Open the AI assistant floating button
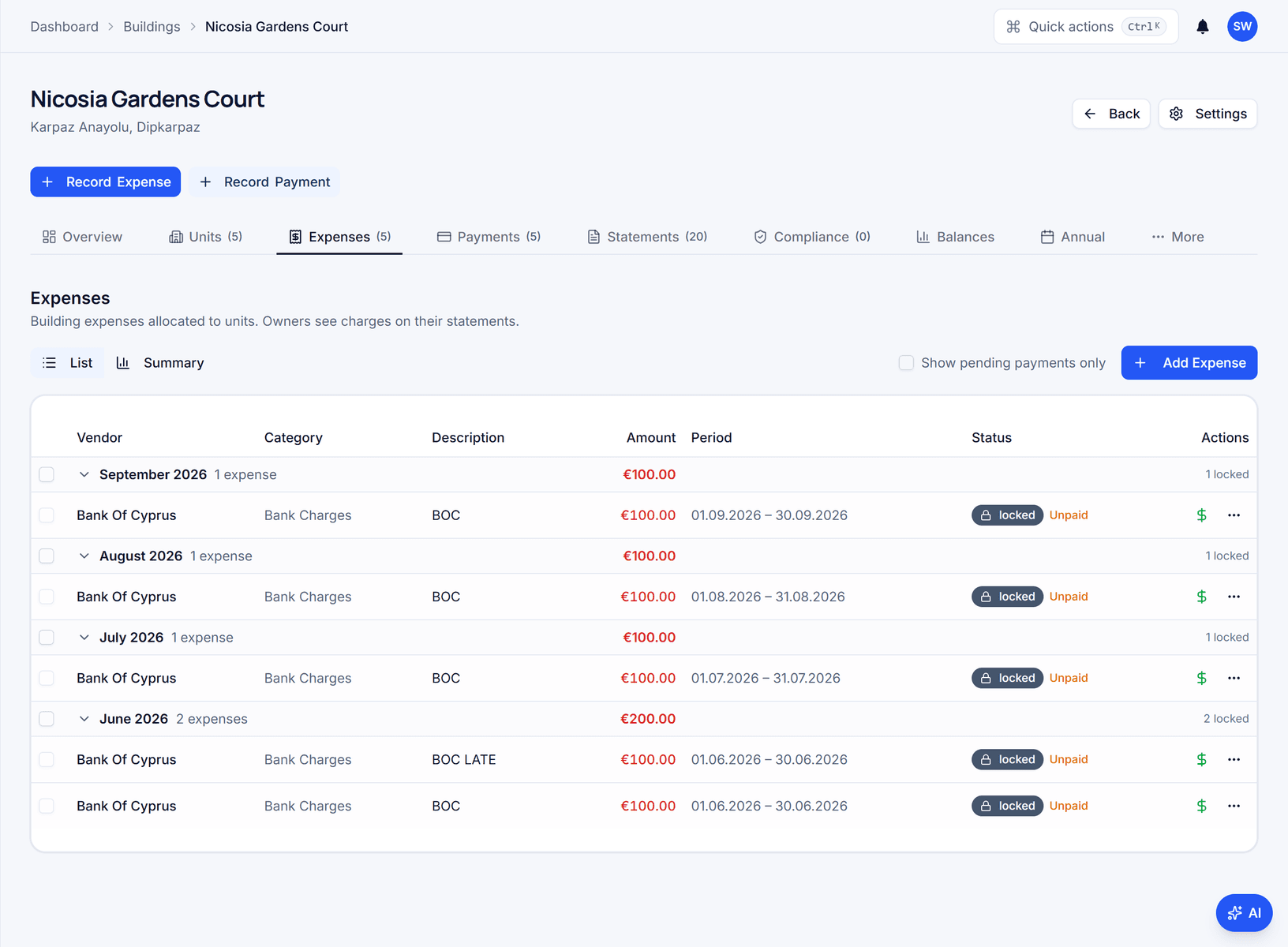Screen dimensions: 1288x947 point(1244,913)
